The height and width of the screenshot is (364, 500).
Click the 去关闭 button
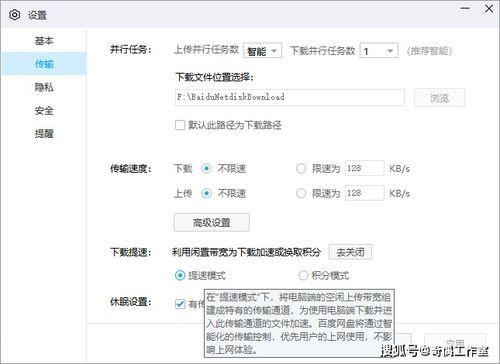click(350, 252)
